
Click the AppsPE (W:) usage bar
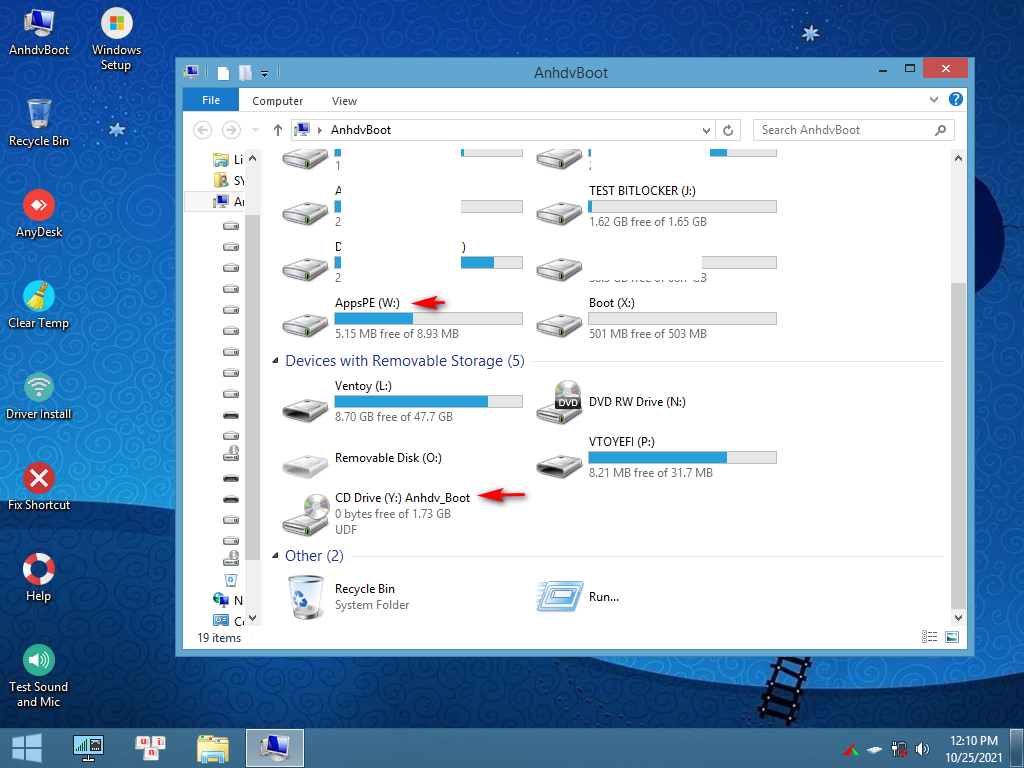click(428, 319)
